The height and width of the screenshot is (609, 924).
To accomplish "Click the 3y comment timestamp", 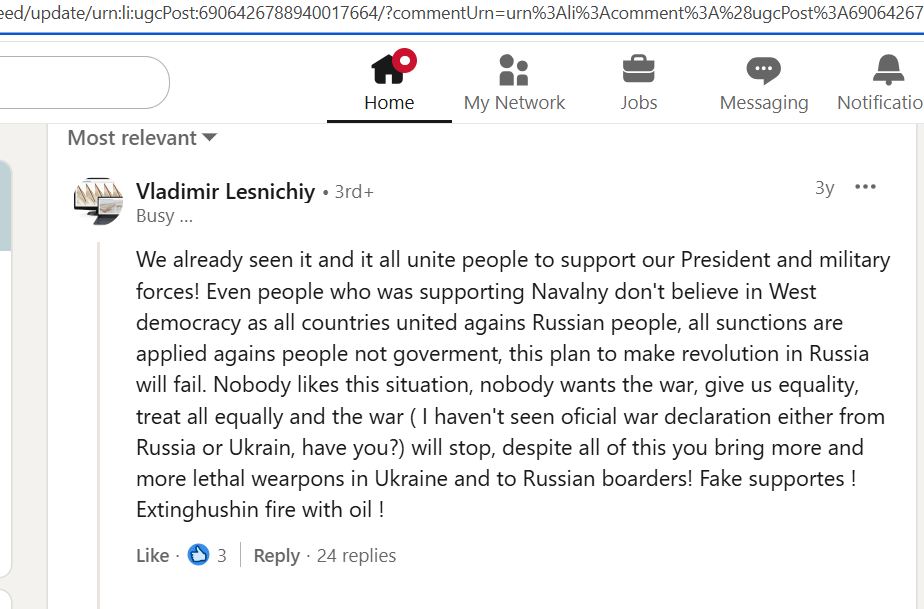I will point(824,188).
